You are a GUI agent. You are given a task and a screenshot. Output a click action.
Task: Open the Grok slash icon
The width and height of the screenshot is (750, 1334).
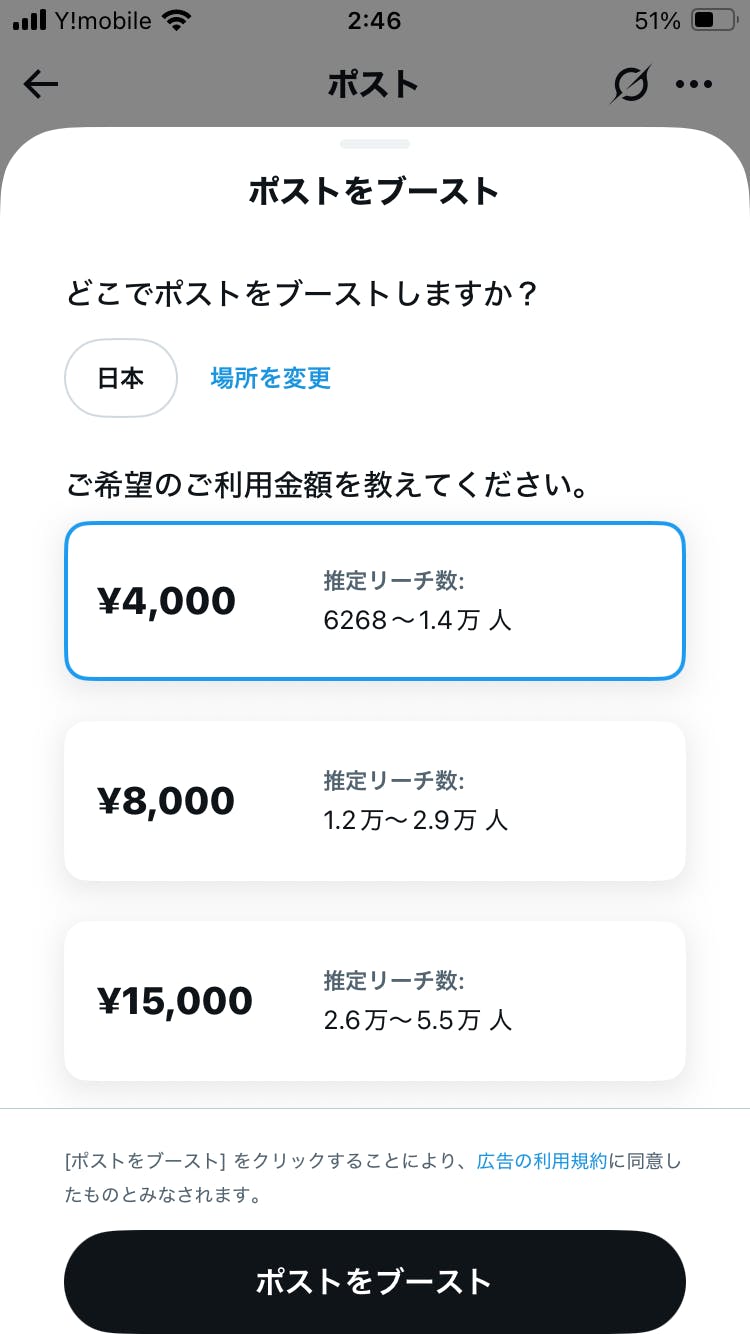click(x=630, y=85)
